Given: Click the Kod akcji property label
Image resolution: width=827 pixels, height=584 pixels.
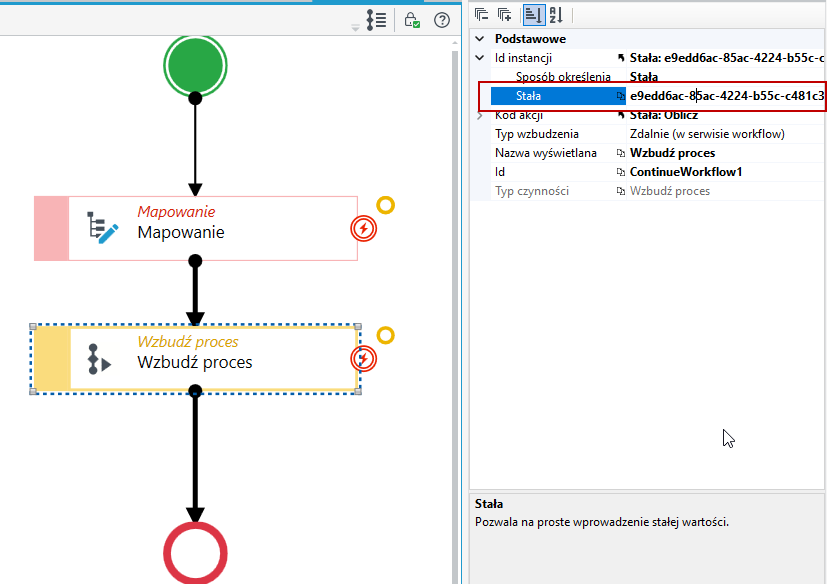Looking at the screenshot, I should pos(518,115).
